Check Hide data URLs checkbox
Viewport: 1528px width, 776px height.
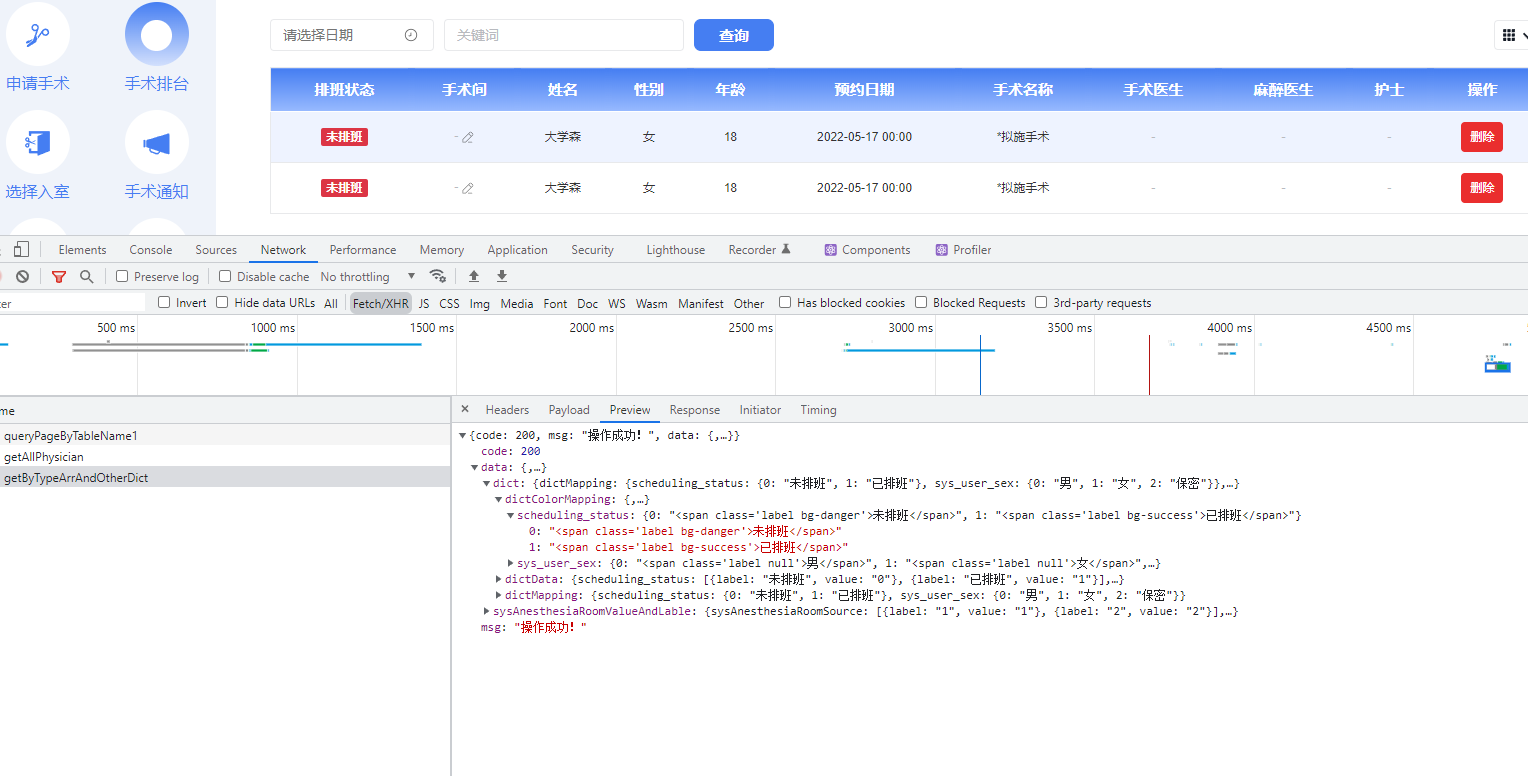pyautogui.click(x=223, y=302)
